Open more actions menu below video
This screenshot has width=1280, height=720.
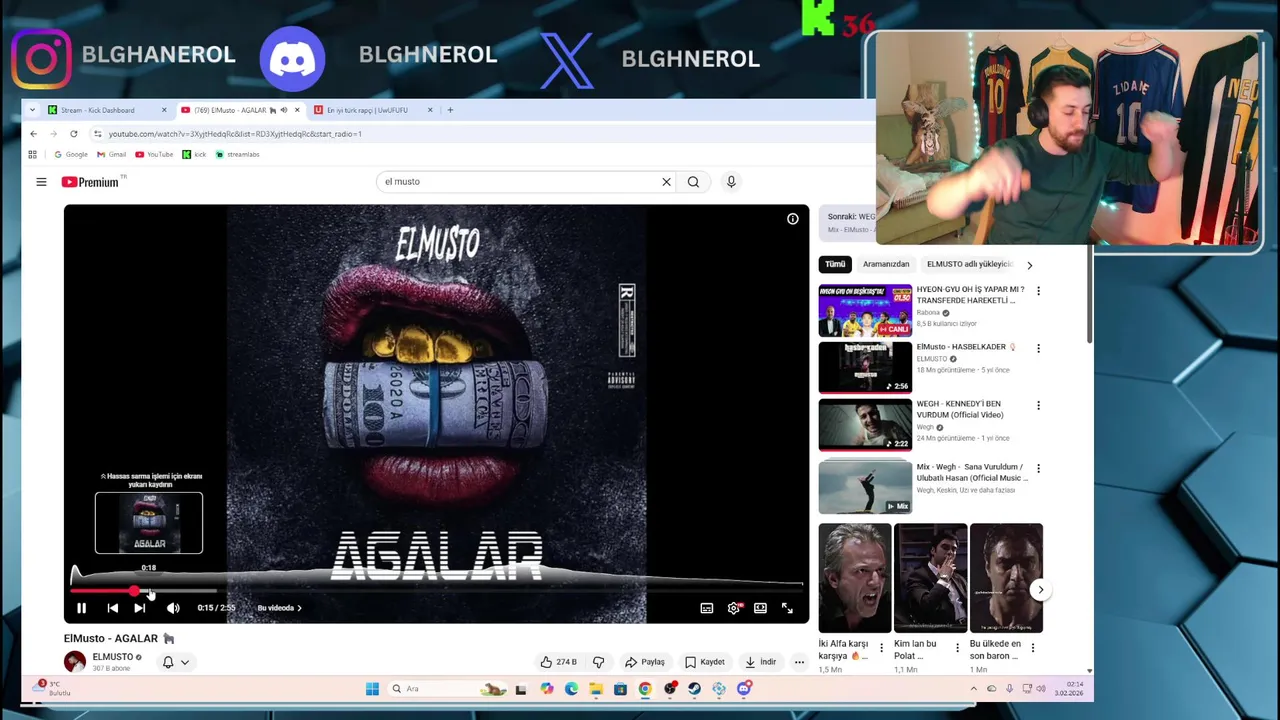(799, 662)
